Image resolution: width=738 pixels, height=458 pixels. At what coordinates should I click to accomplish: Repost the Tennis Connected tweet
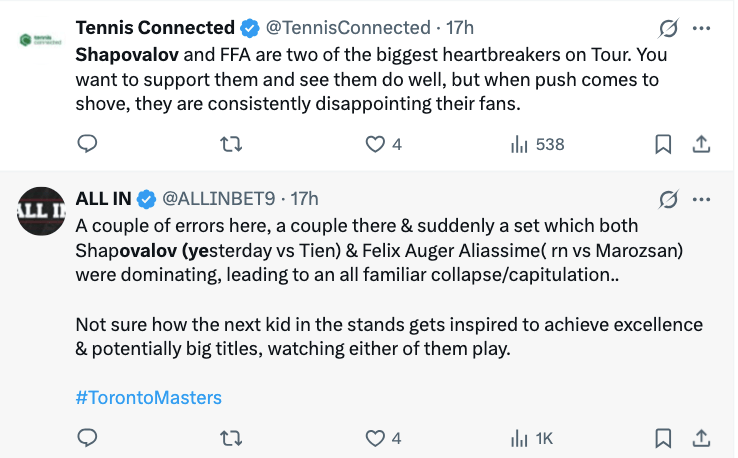(231, 144)
